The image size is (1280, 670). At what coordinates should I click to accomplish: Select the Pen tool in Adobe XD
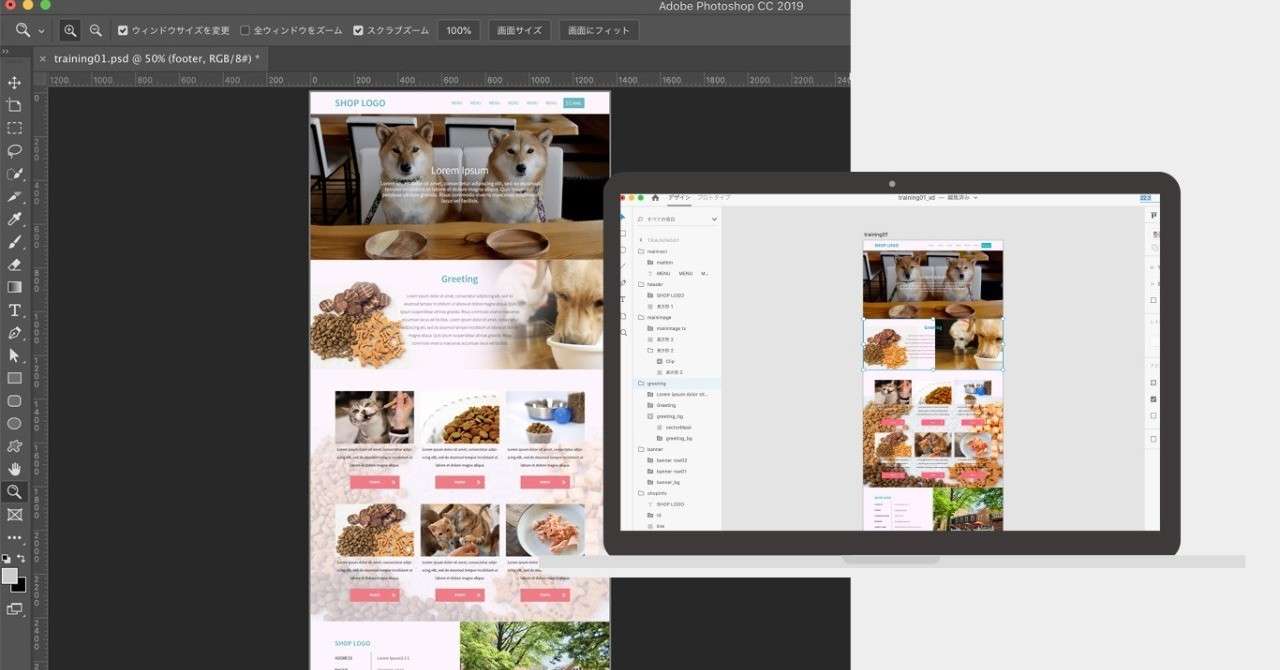pos(623,283)
